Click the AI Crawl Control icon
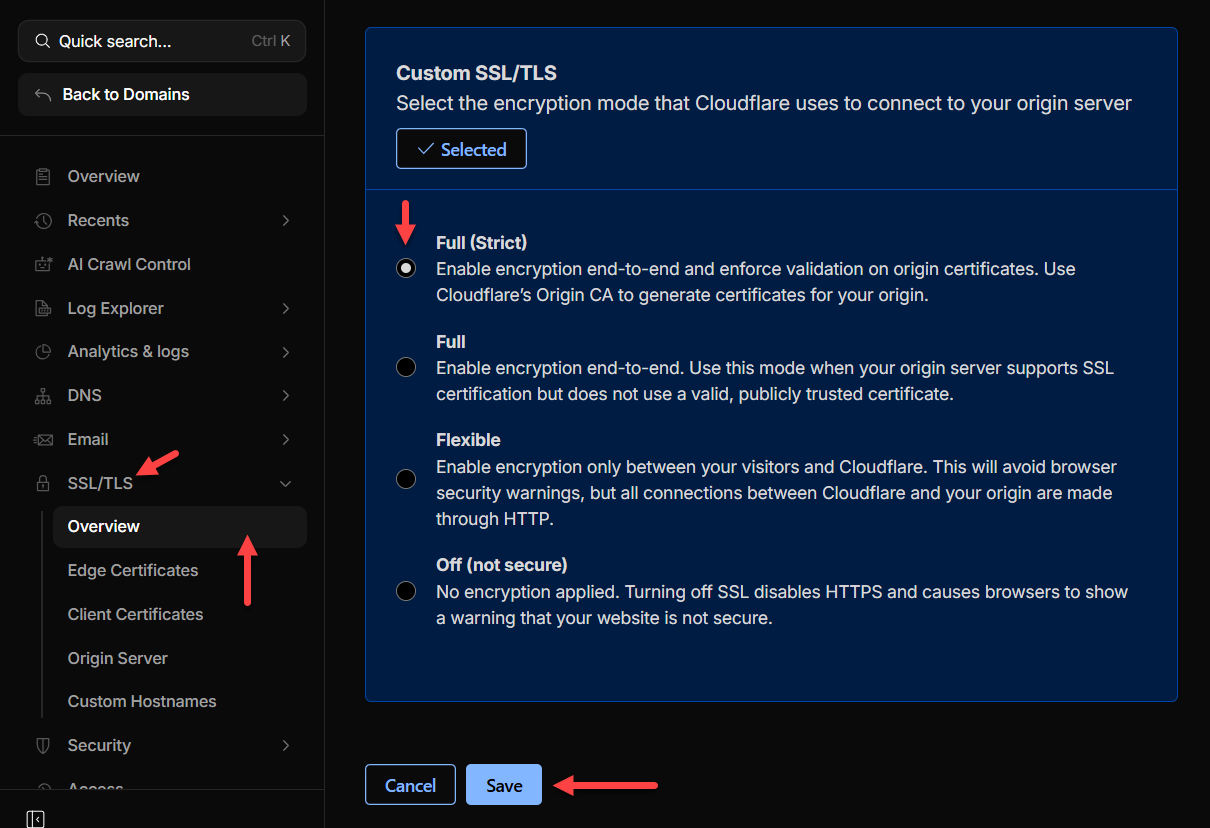 tap(43, 265)
